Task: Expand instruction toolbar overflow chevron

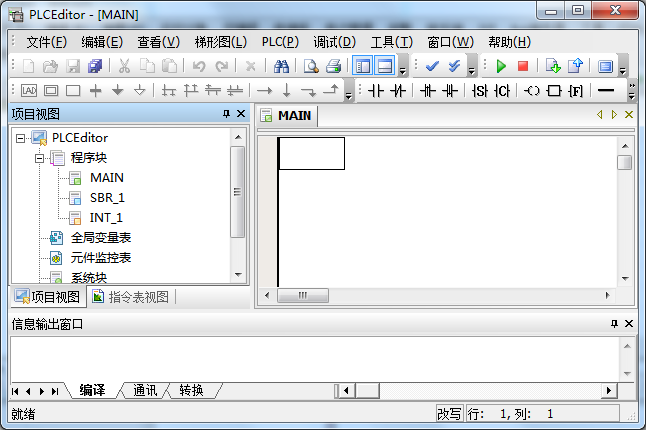Action: [632, 91]
